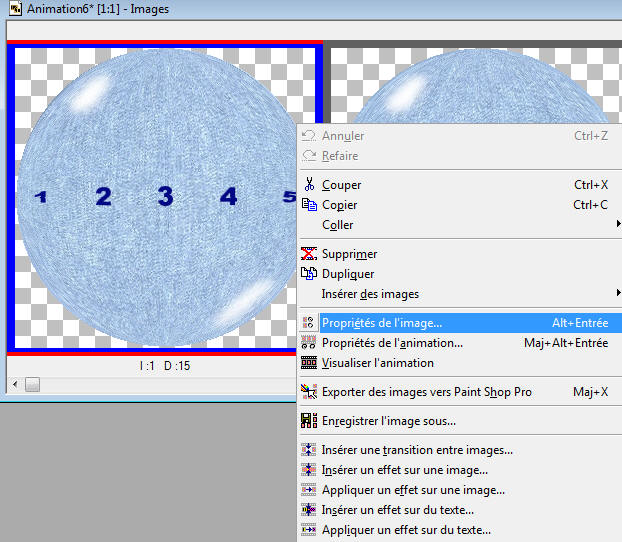Click the Appliquer un effet sur une image icon
This screenshot has width=622, height=542.
[309, 490]
